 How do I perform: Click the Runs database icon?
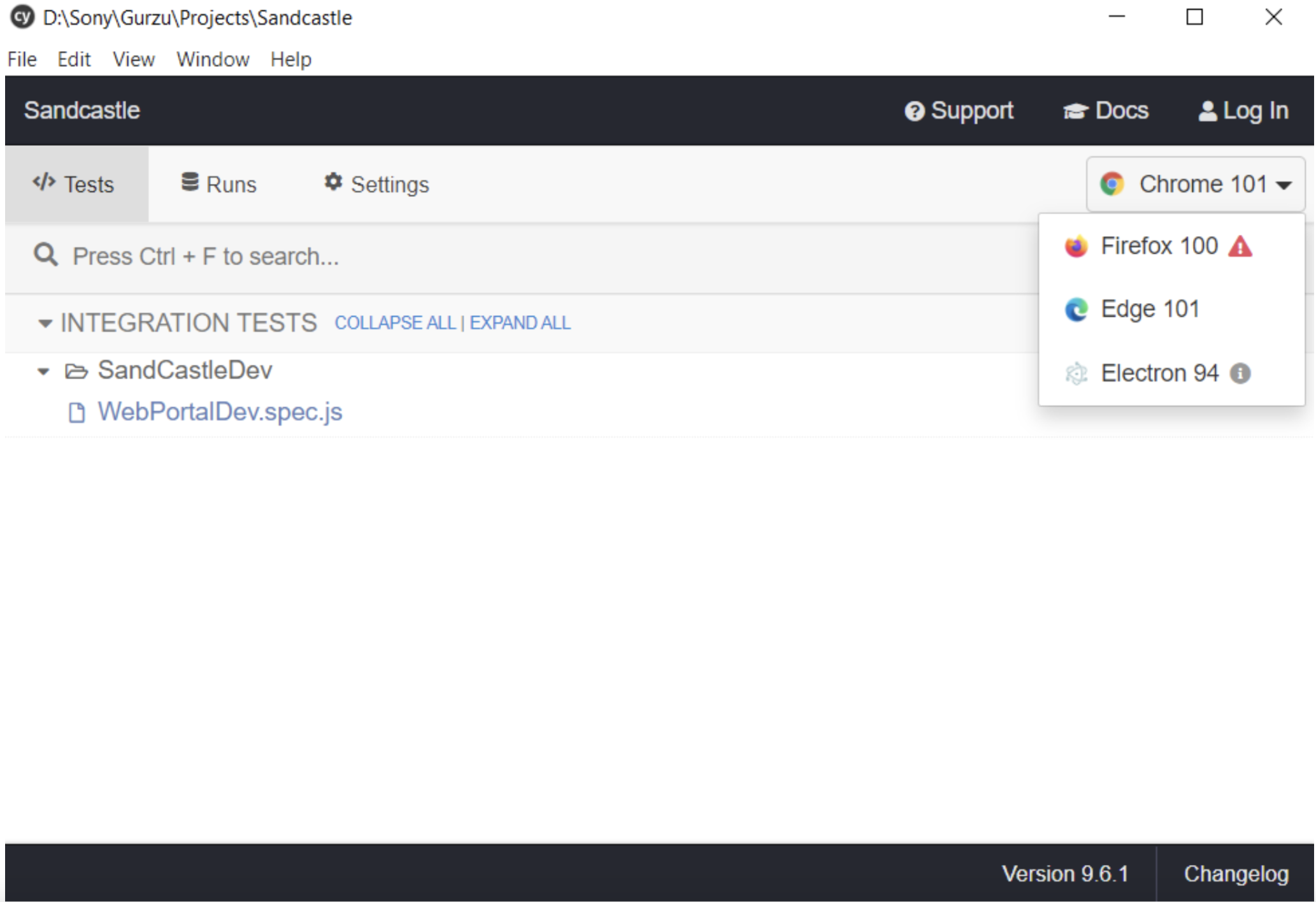(x=190, y=182)
